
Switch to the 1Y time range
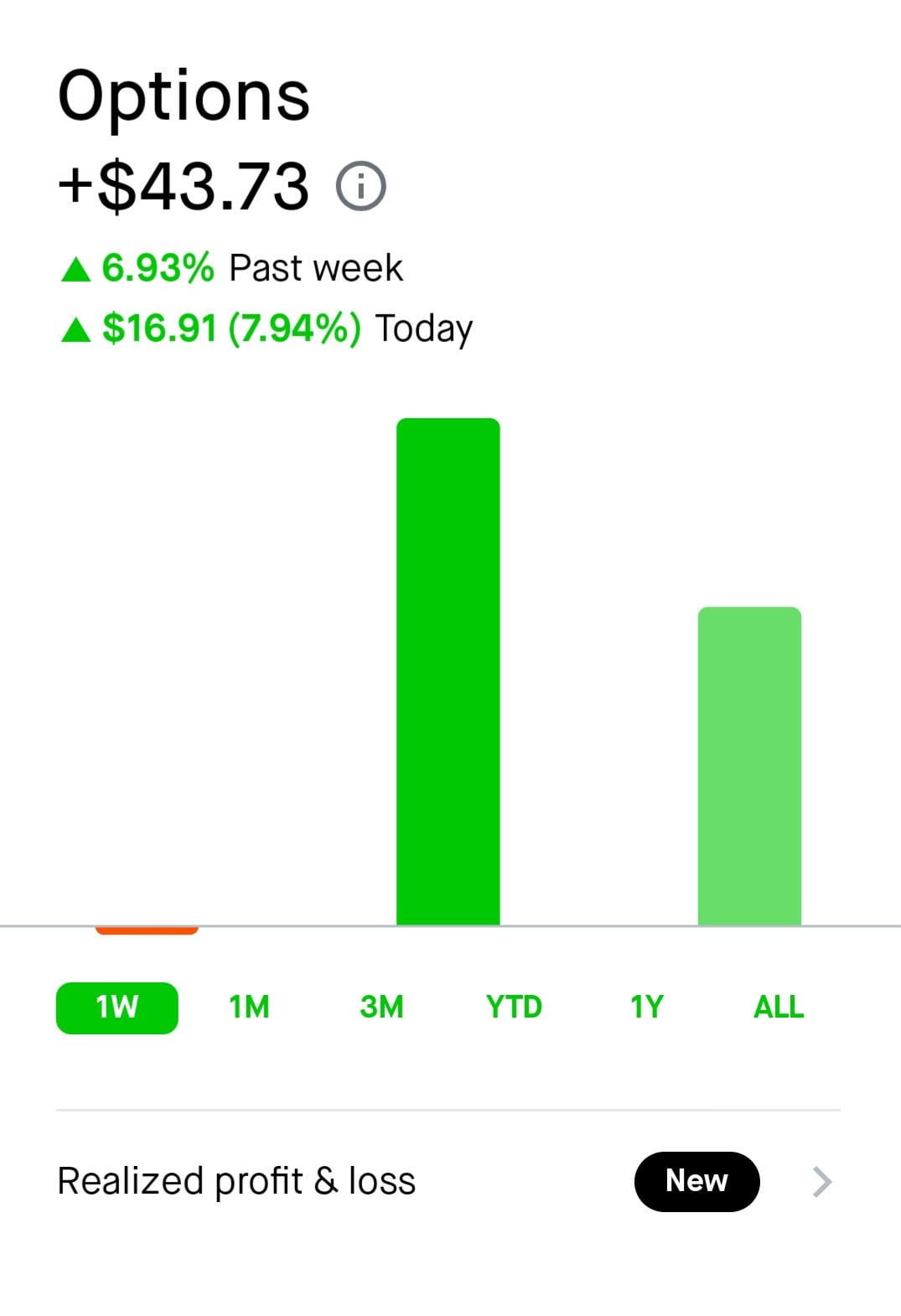tap(646, 1007)
